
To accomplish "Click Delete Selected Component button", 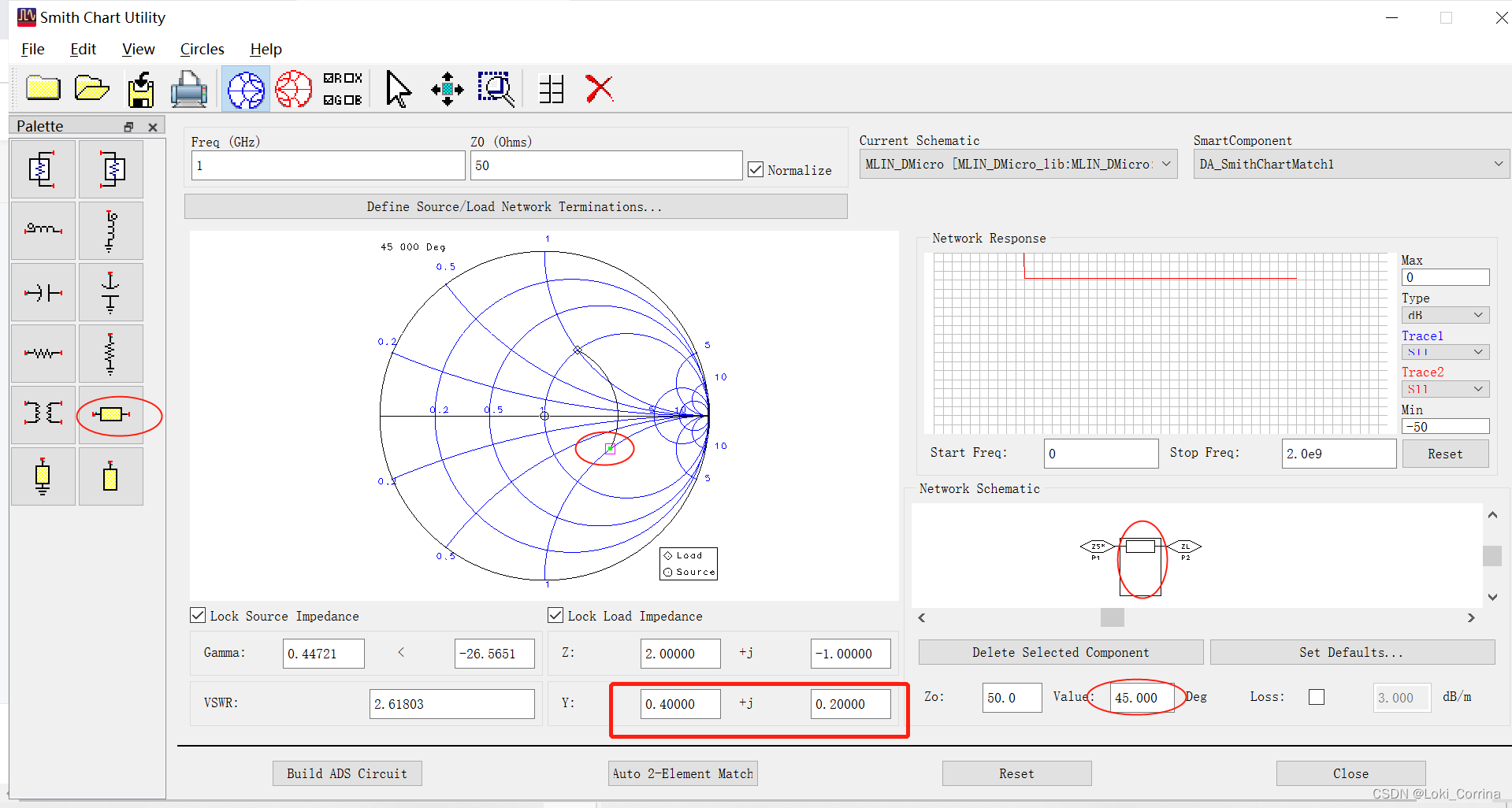I will coord(1061,652).
